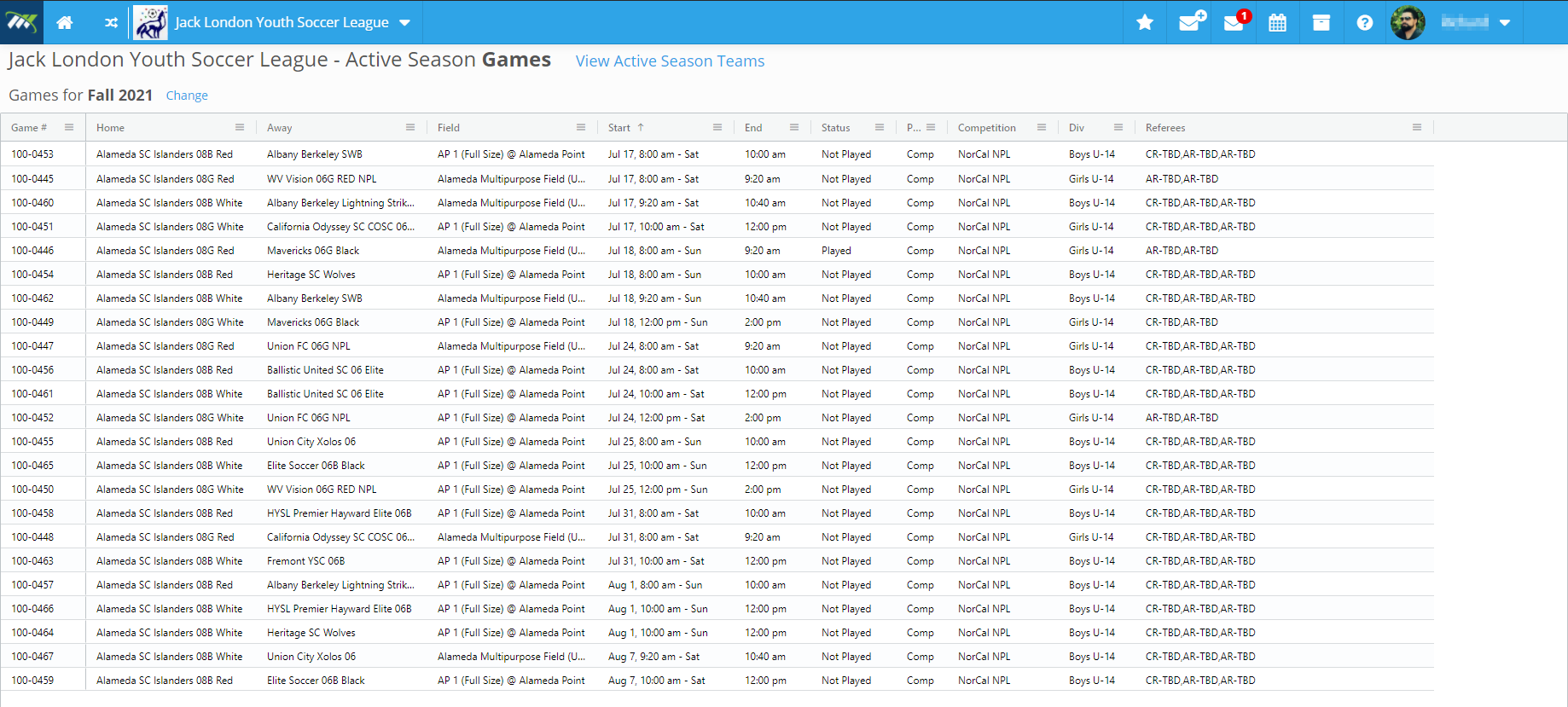Click the user profile avatar
This screenshot has width=1568, height=707.
point(1408,22)
